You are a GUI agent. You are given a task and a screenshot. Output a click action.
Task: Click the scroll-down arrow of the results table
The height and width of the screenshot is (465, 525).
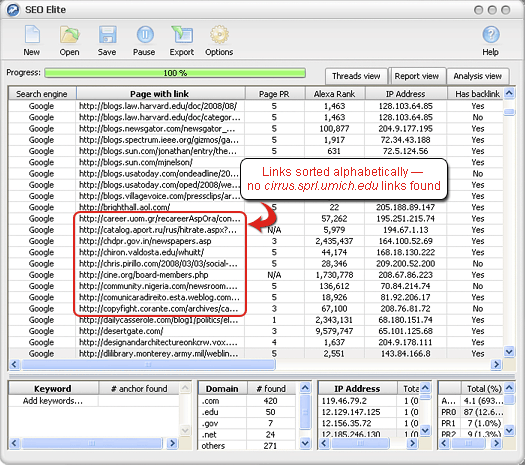point(509,352)
